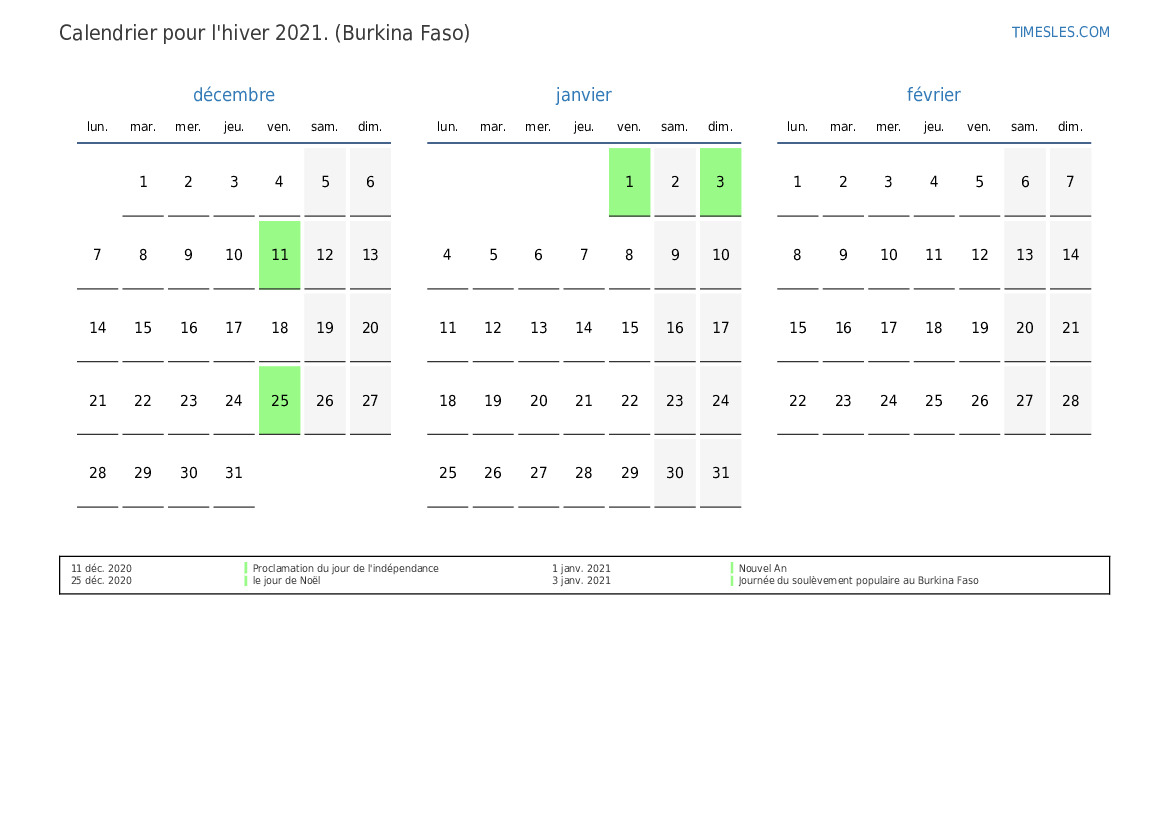Open the TIMESLES.COM link
This screenshot has width=1169, height=827.
point(1060,32)
